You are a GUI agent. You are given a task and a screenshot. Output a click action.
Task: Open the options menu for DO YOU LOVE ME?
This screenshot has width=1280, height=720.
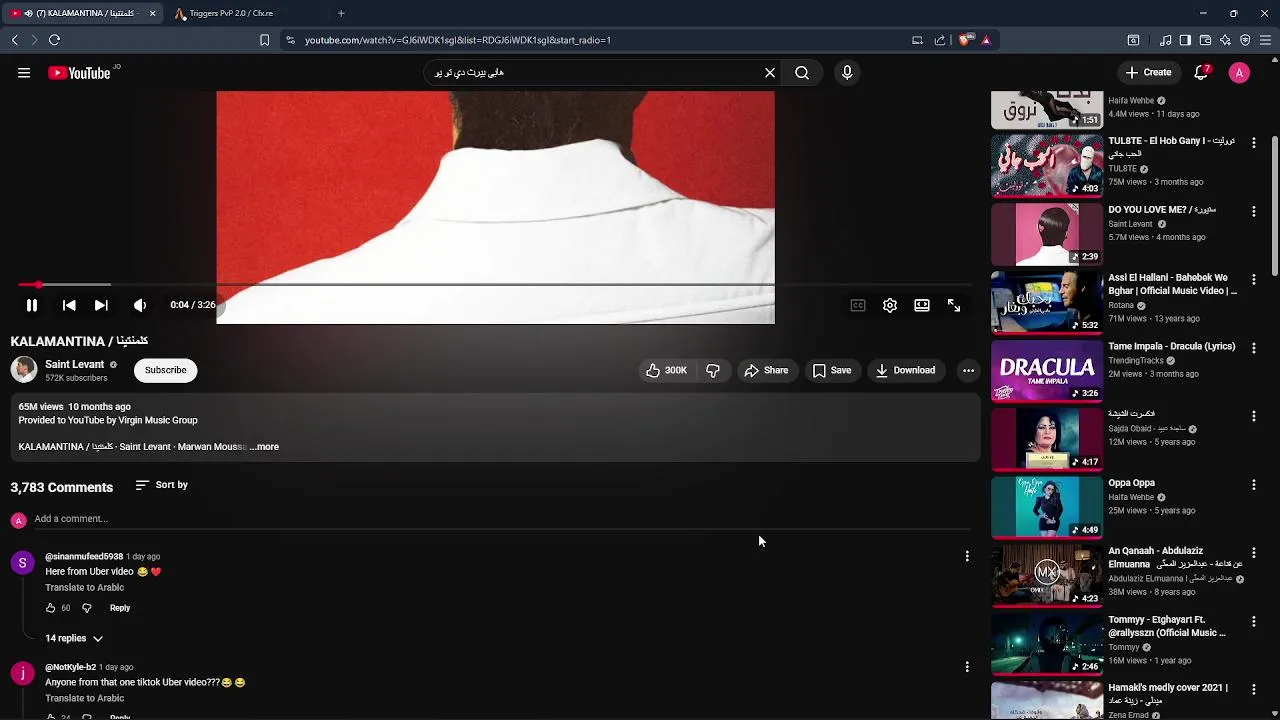(x=1254, y=211)
